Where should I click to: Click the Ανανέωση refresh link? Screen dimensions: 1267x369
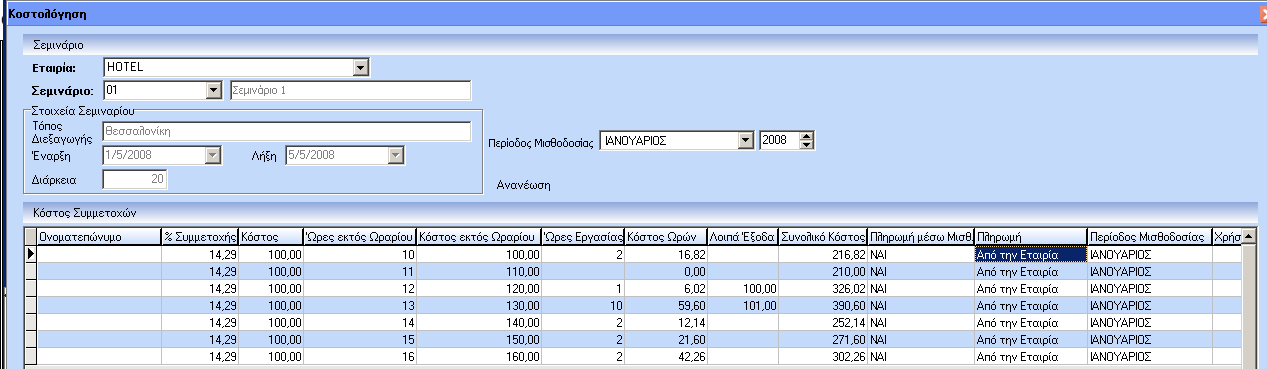(x=524, y=185)
